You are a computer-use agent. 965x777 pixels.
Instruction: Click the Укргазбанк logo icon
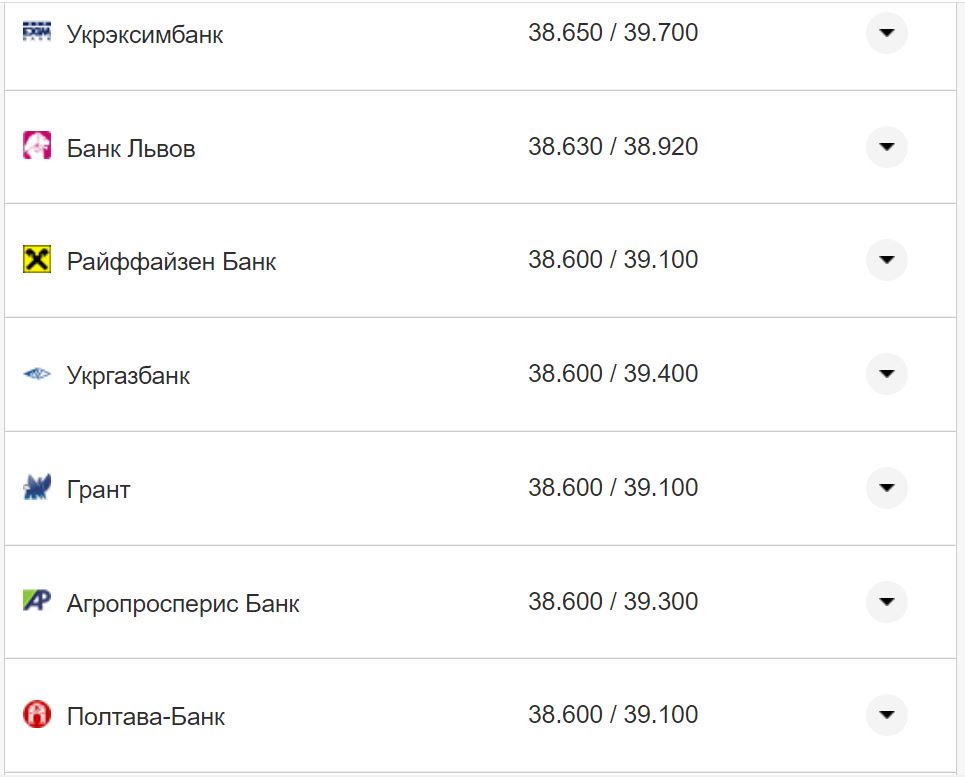pos(36,374)
